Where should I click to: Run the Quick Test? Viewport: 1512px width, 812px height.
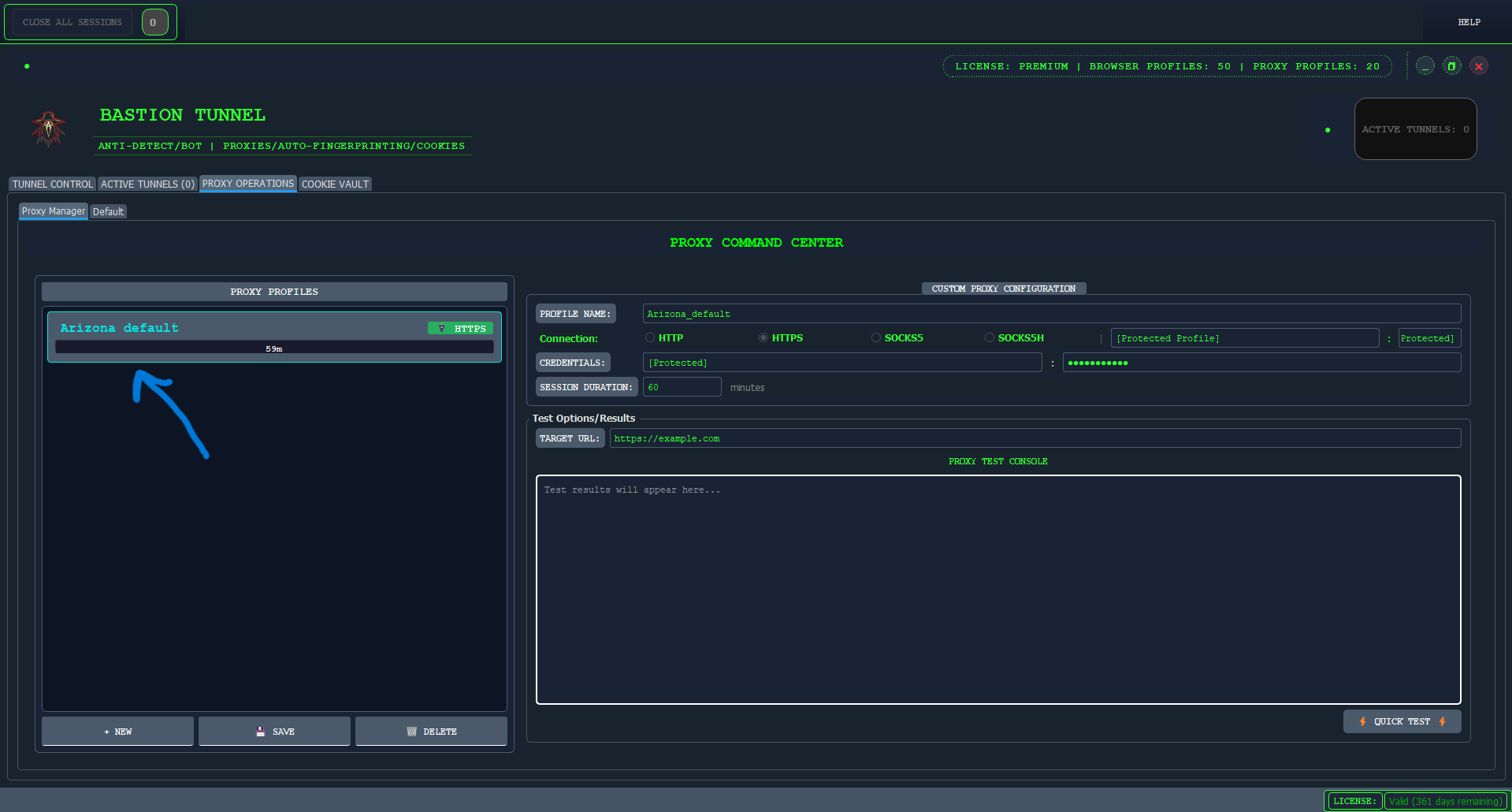coord(1402,721)
